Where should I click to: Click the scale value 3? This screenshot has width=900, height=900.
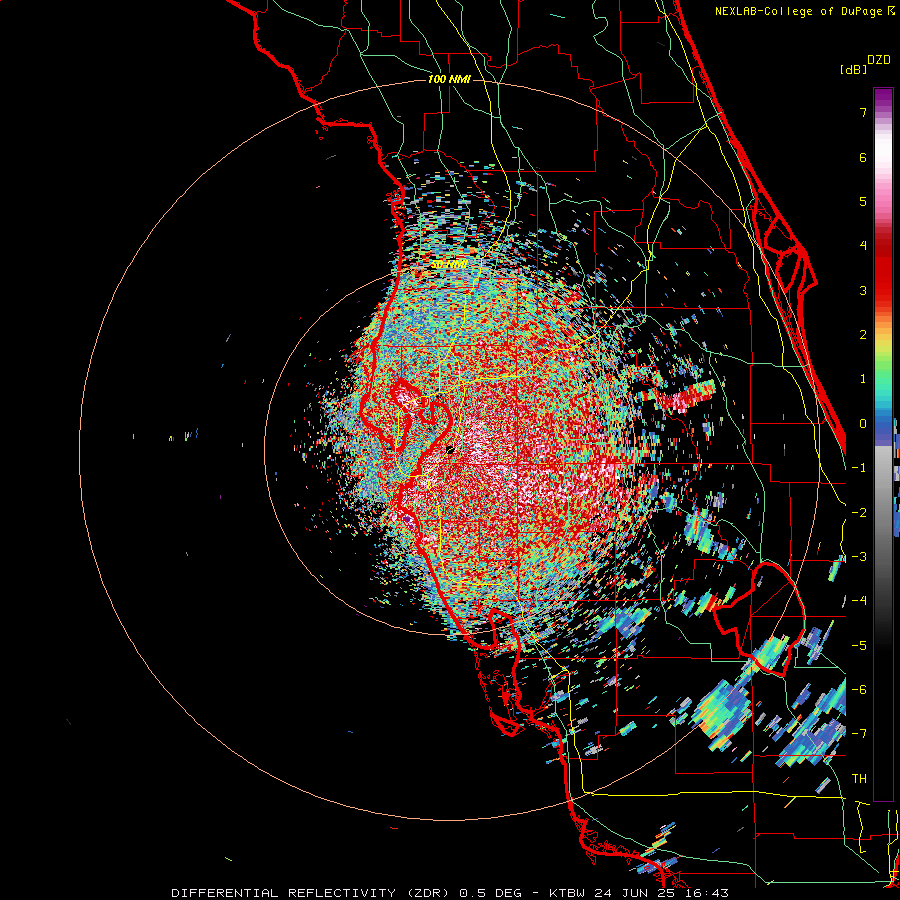(x=863, y=290)
